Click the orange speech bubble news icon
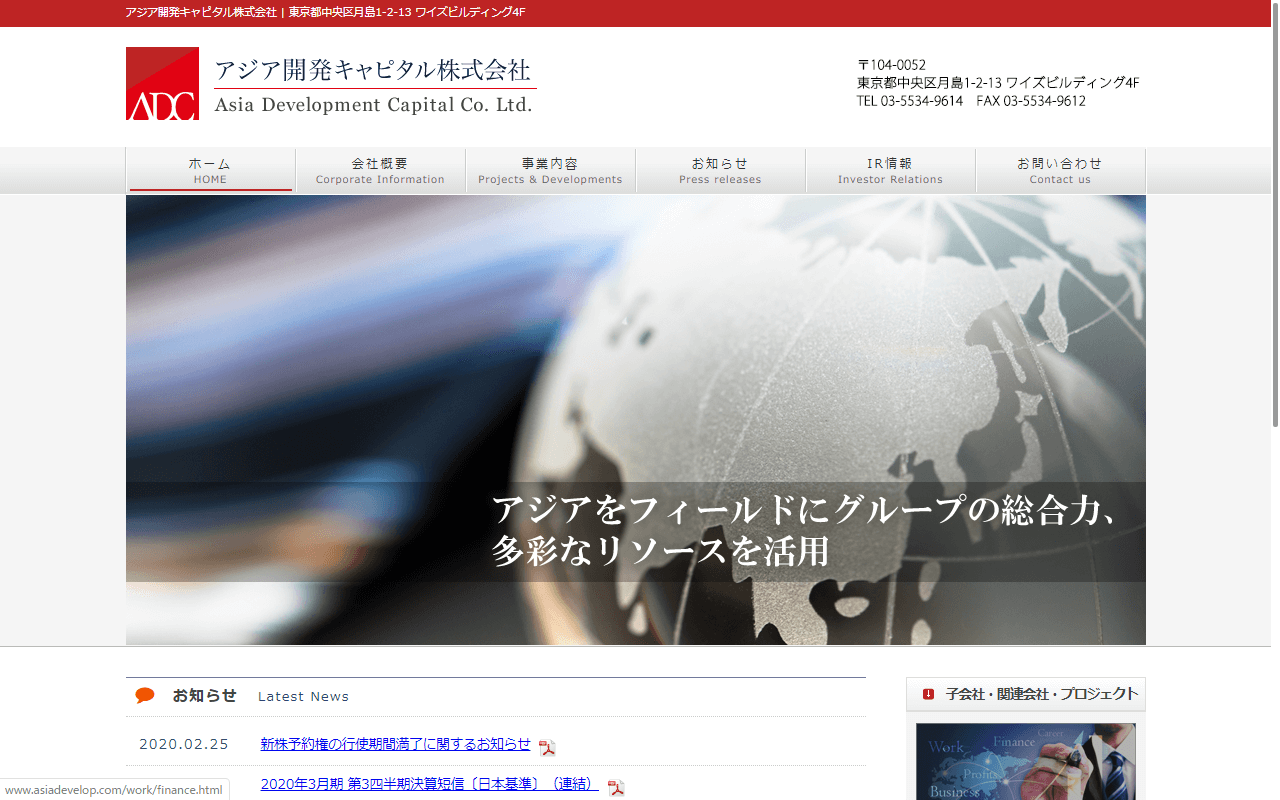 coord(145,695)
